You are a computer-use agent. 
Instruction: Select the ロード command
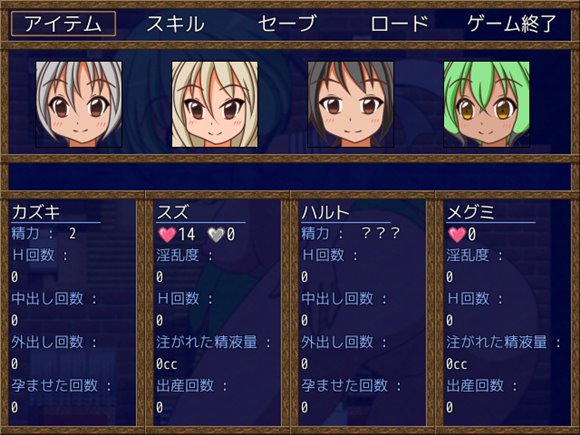[399, 24]
